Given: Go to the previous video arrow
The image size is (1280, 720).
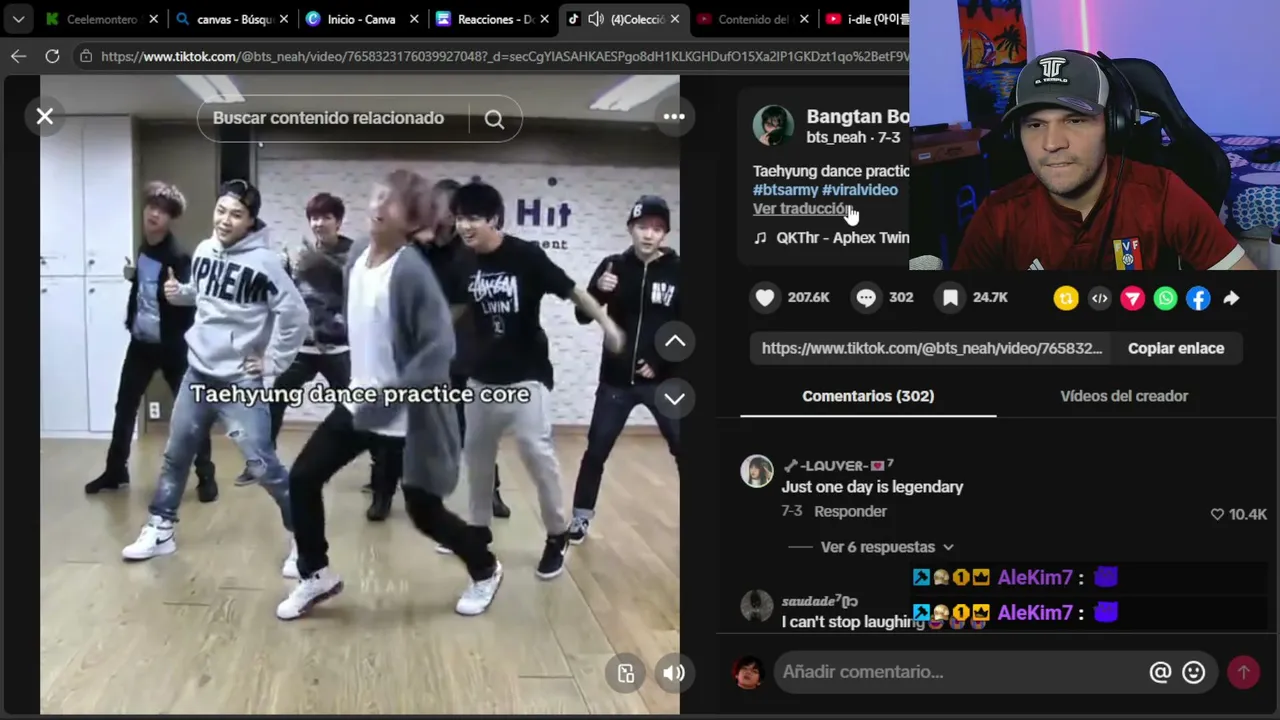Looking at the screenshot, I should [x=675, y=342].
